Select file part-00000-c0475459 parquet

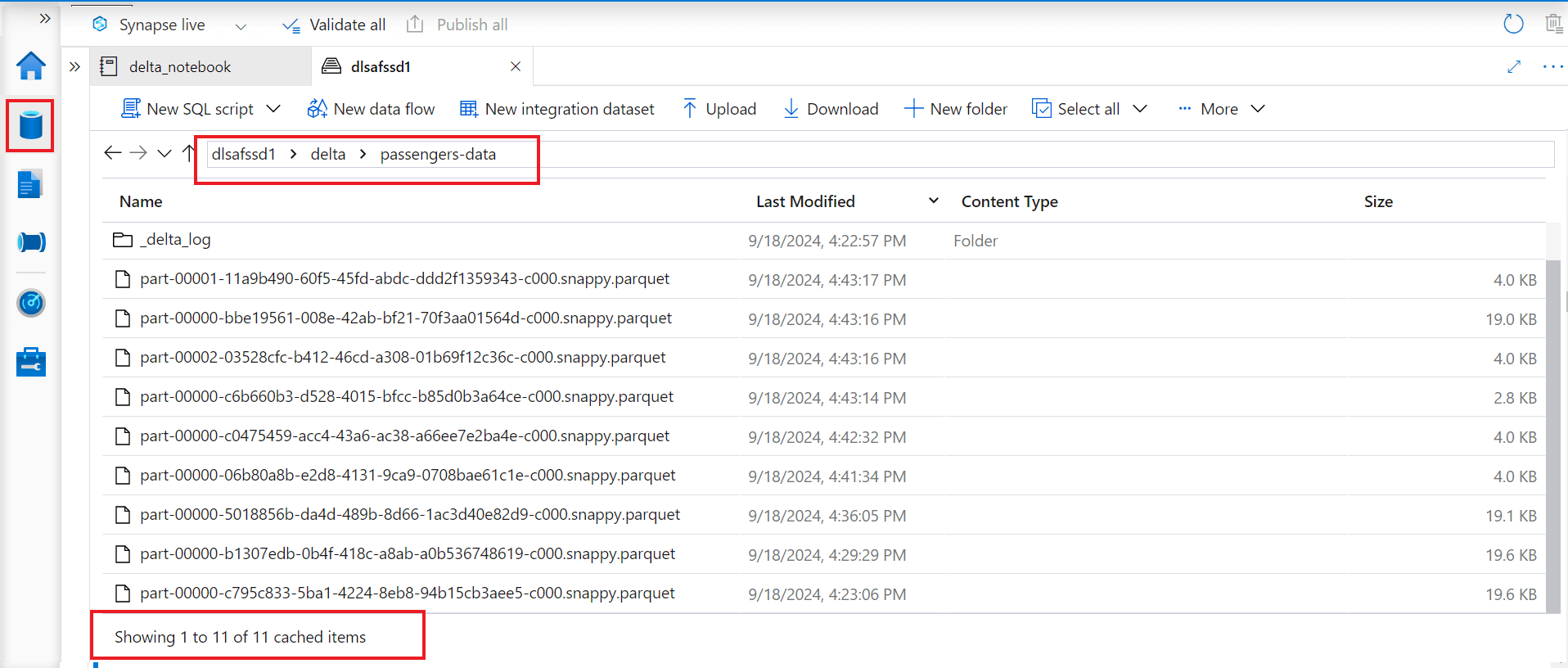point(404,436)
